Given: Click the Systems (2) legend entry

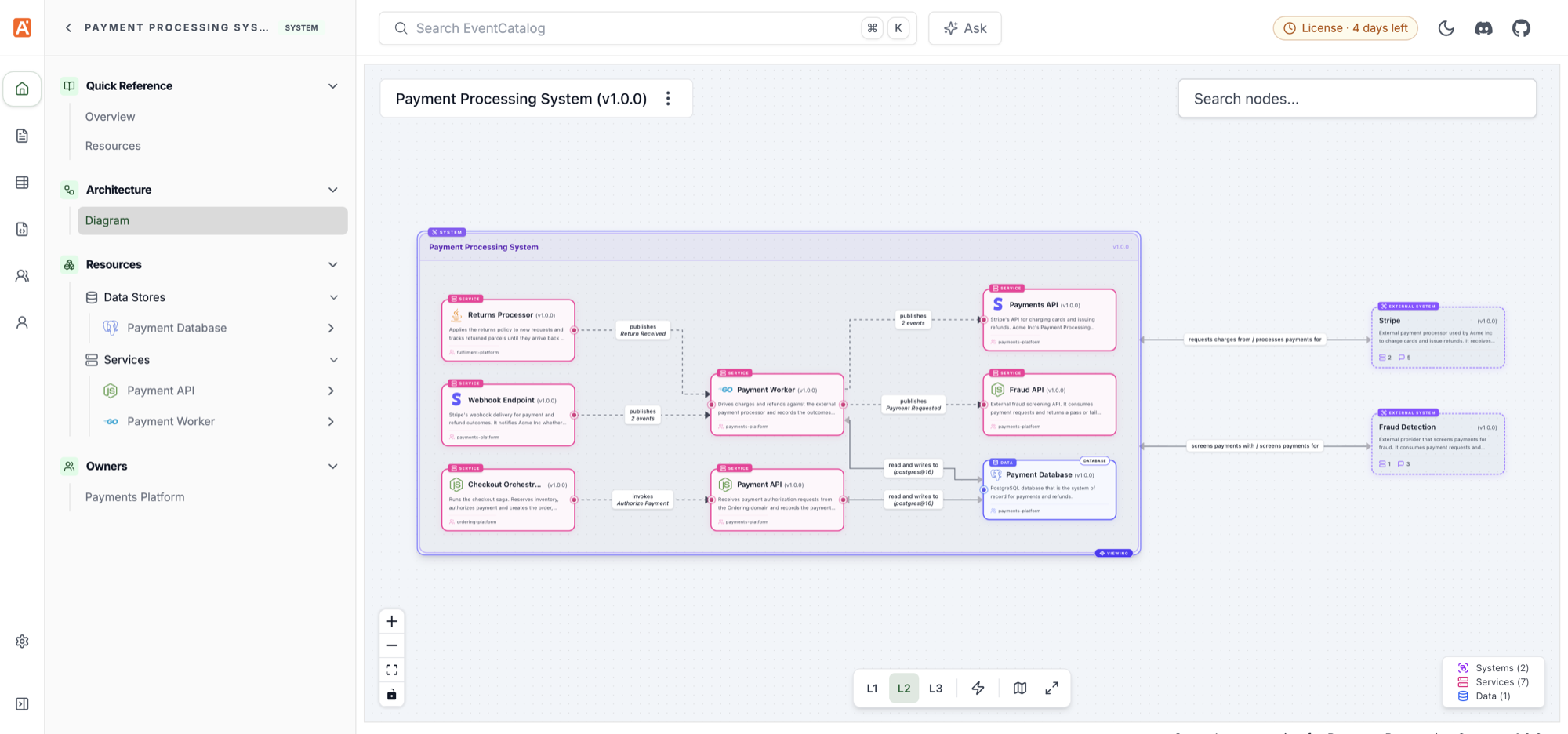Looking at the screenshot, I should 1494,668.
